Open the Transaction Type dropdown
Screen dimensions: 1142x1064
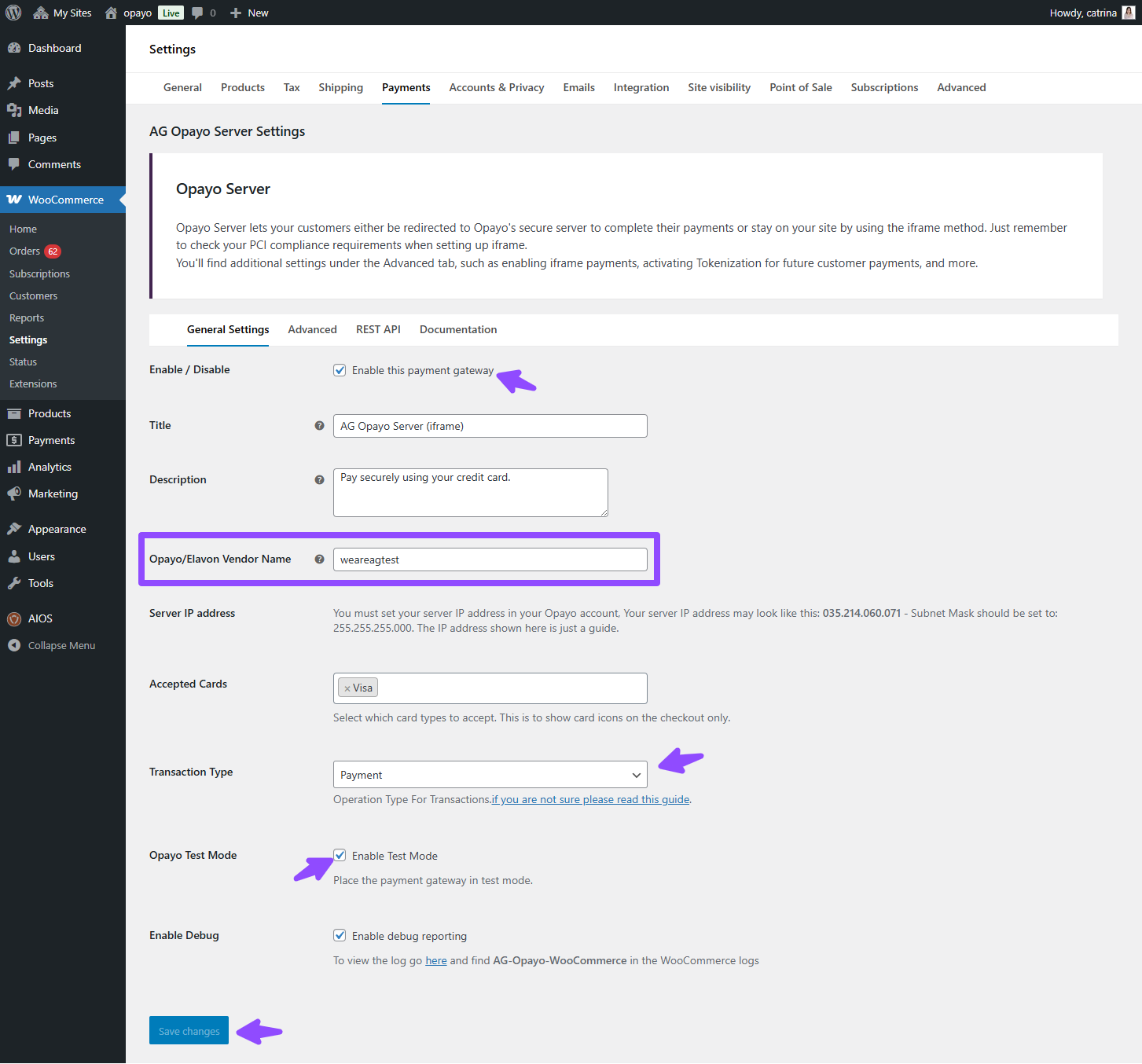(490, 775)
